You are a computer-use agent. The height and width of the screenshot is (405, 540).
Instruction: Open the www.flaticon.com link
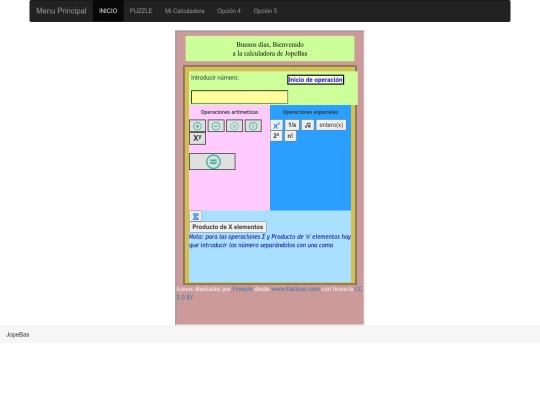pyautogui.click(x=295, y=289)
